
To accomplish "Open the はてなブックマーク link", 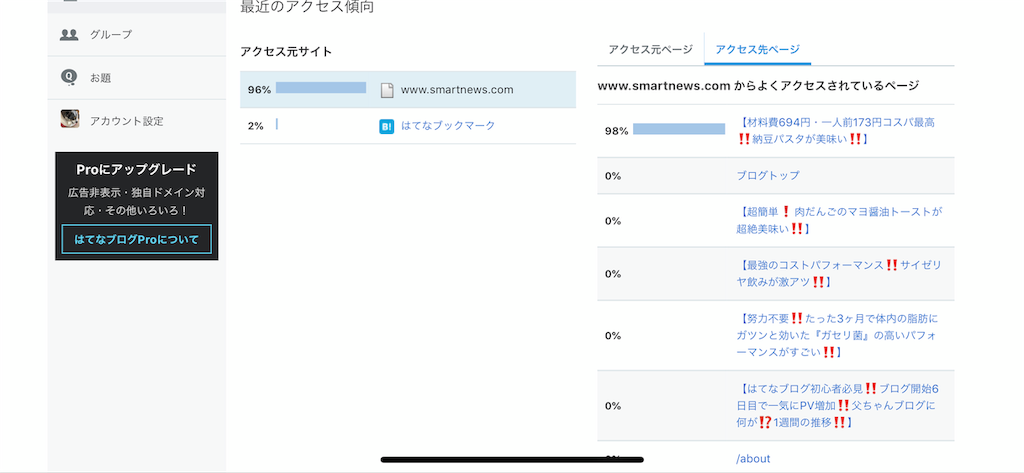I will pos(448,125).
